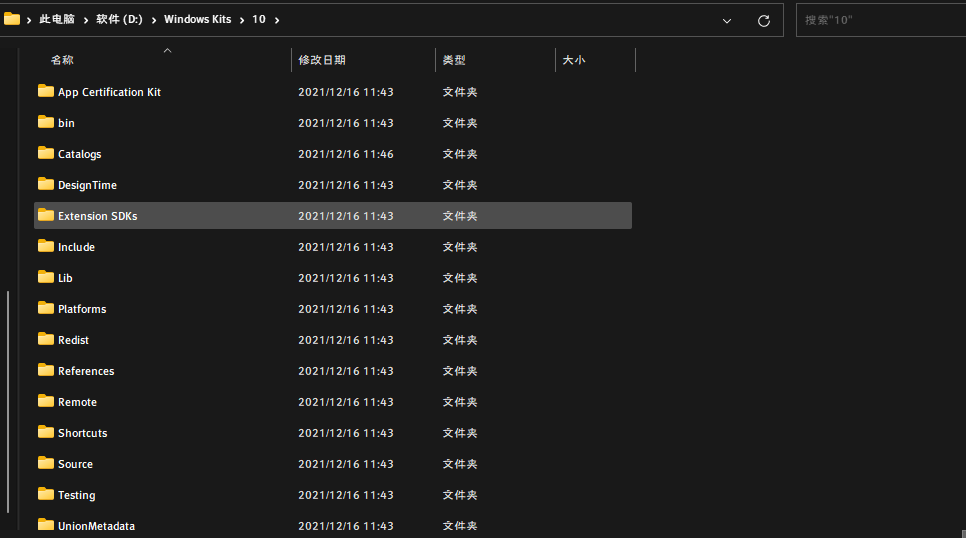Click the Include folder icon
This screenshot has height=538, width=966.
pyautogui.click(x=46, y=246)
